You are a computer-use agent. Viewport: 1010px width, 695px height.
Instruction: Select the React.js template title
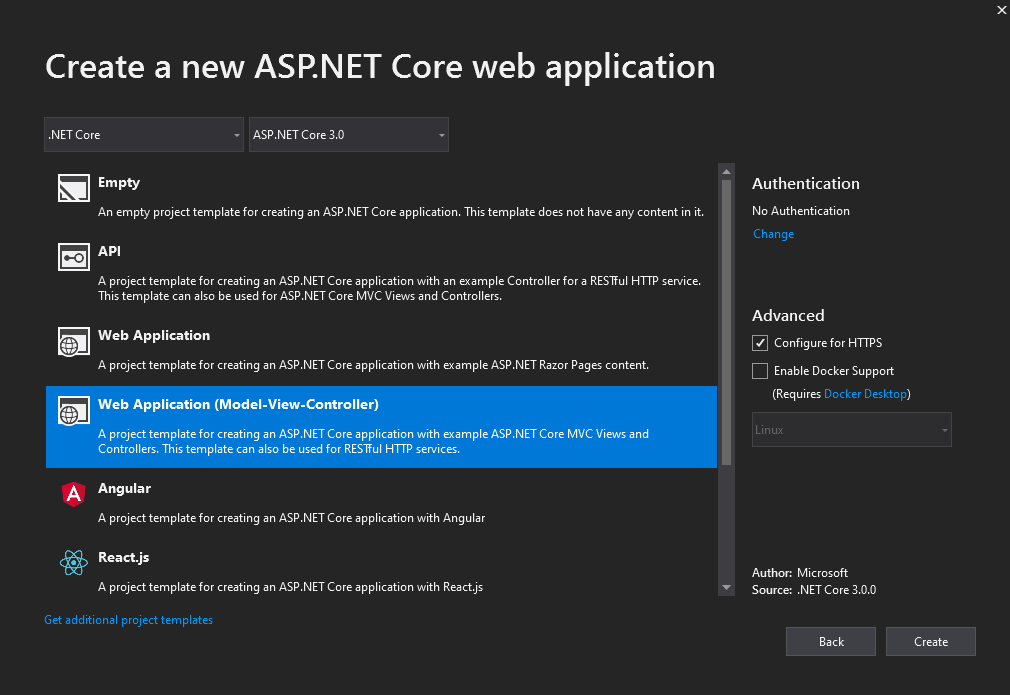pos(124,557)
